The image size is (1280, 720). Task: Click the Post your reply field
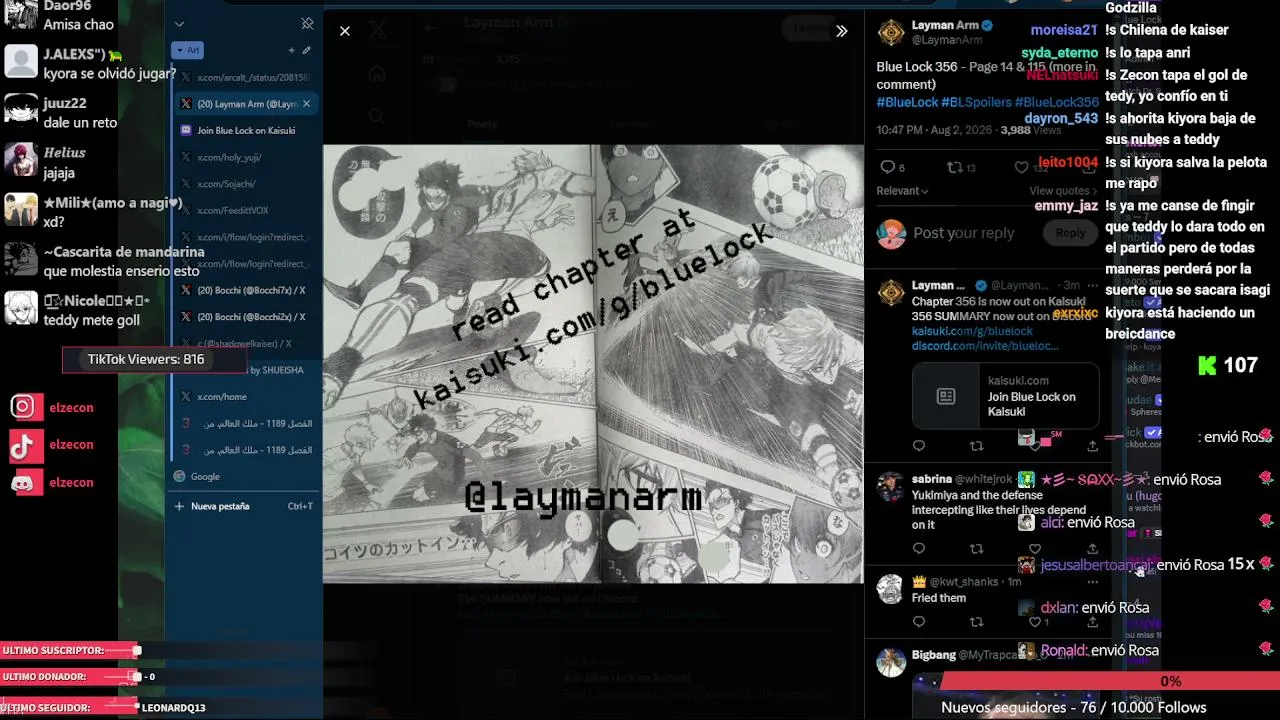pyautogui.click(x=964, y=233)
